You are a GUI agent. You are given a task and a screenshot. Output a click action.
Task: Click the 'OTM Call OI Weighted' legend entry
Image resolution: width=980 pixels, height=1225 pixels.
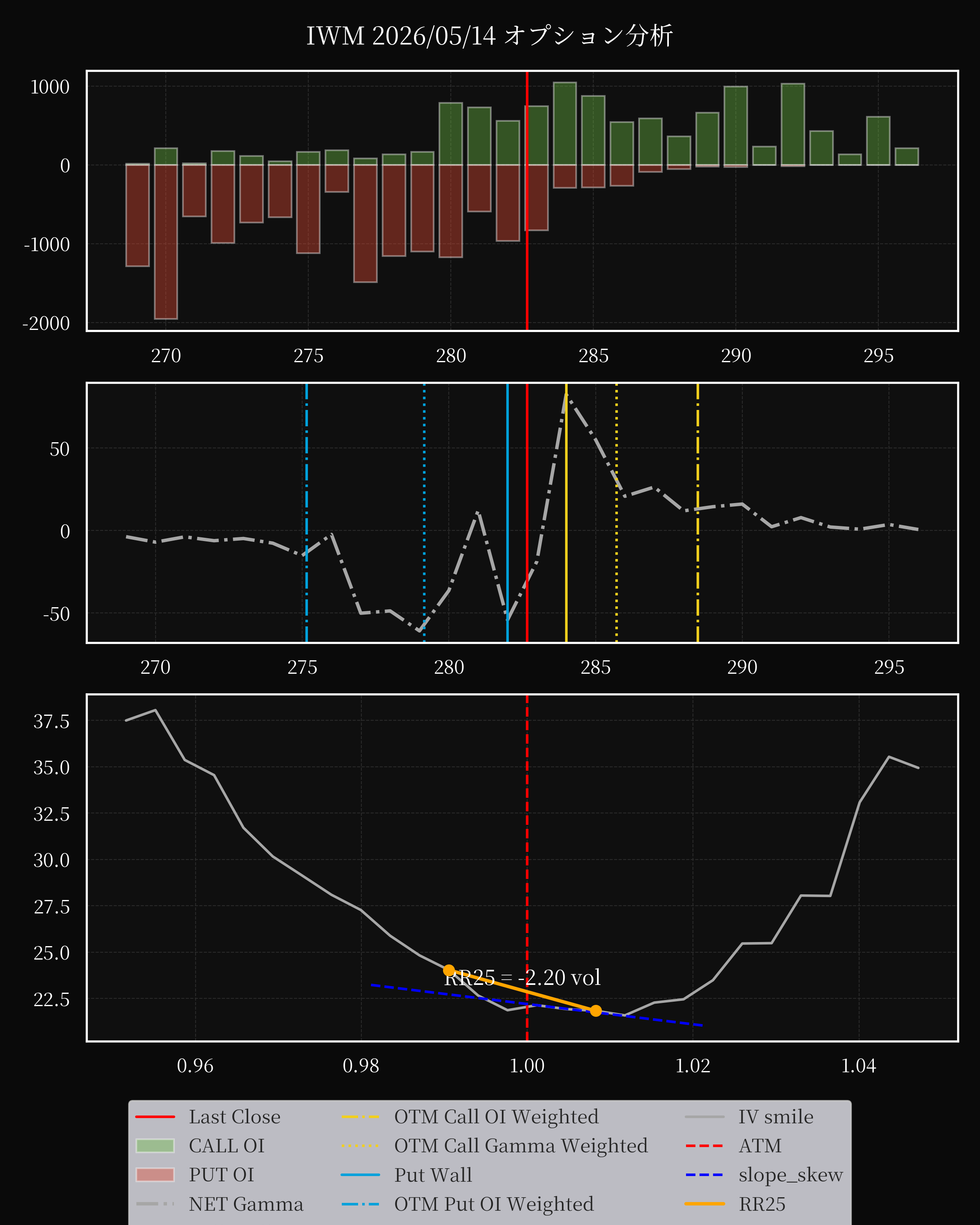(470, 1116)
